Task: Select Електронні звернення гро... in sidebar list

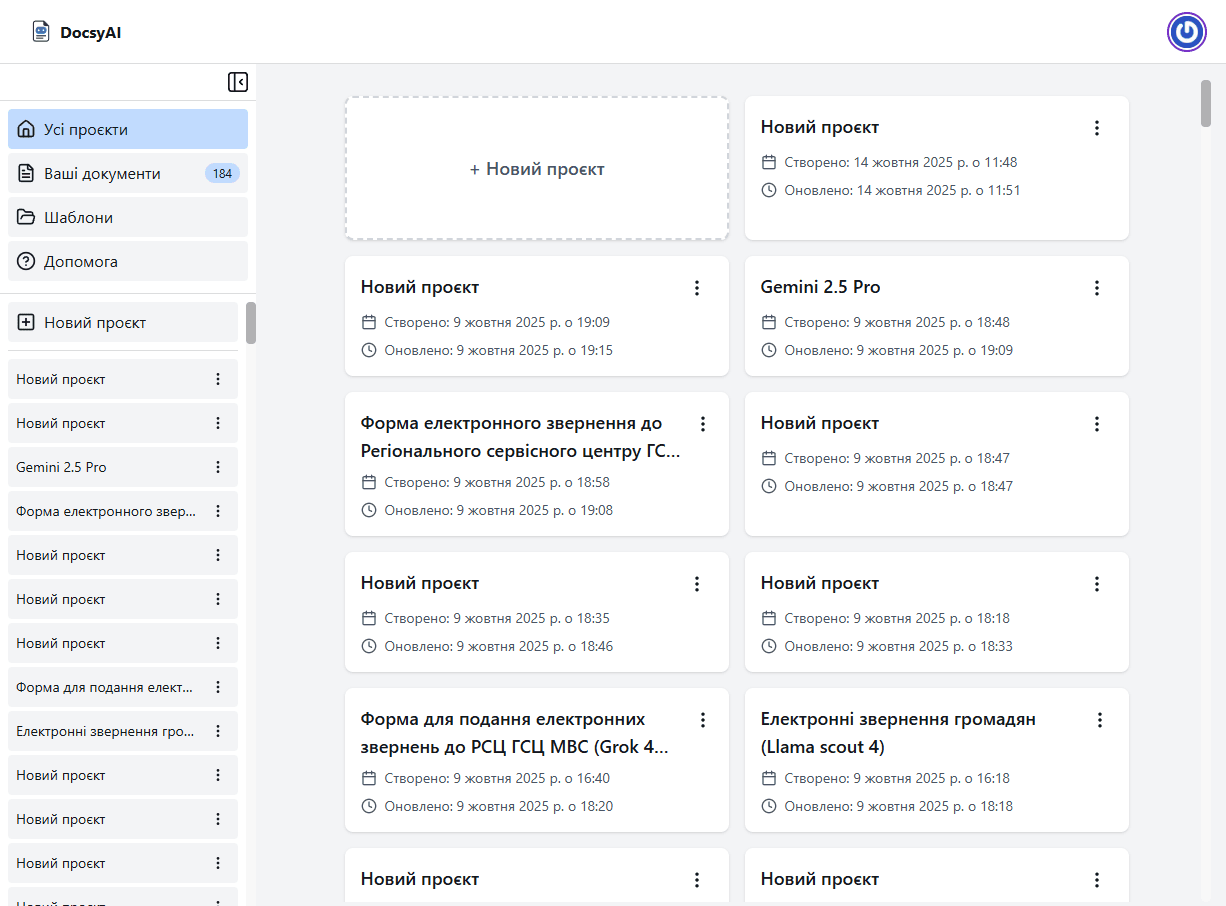Action: pyautogui.click(x=105, y=731)
